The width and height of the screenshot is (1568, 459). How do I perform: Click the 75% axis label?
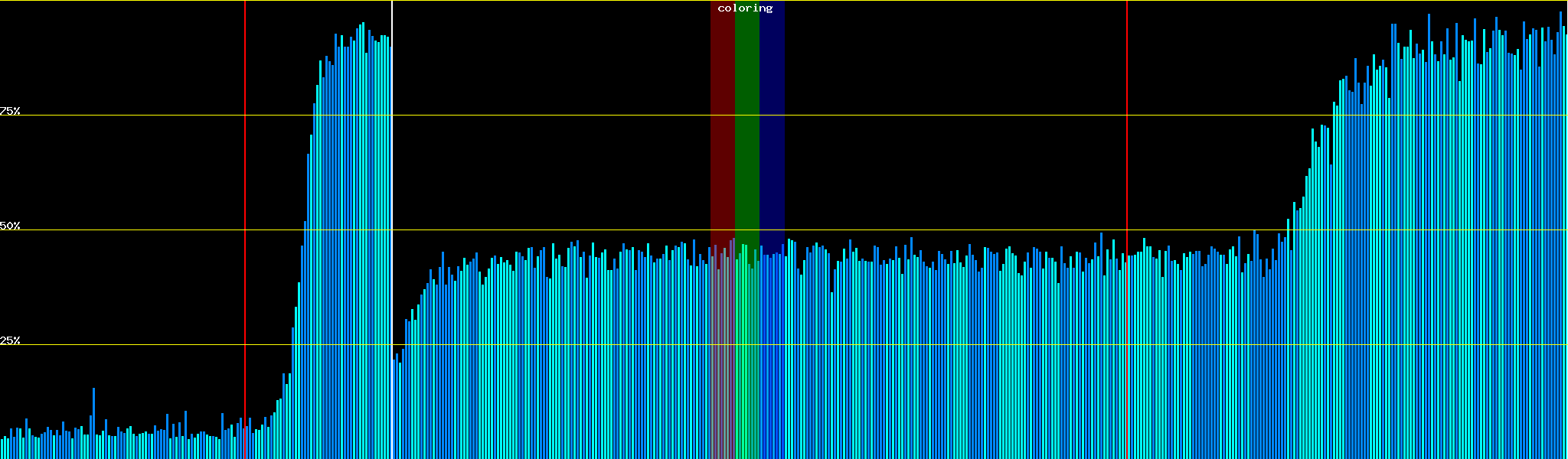coord(10,111)
